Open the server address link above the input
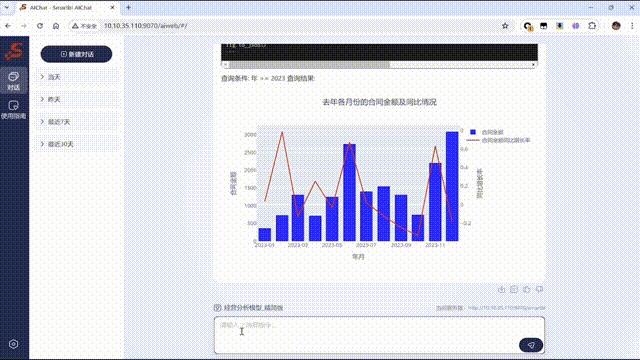This screenshot has height=360, width=640. click(507, 308)
